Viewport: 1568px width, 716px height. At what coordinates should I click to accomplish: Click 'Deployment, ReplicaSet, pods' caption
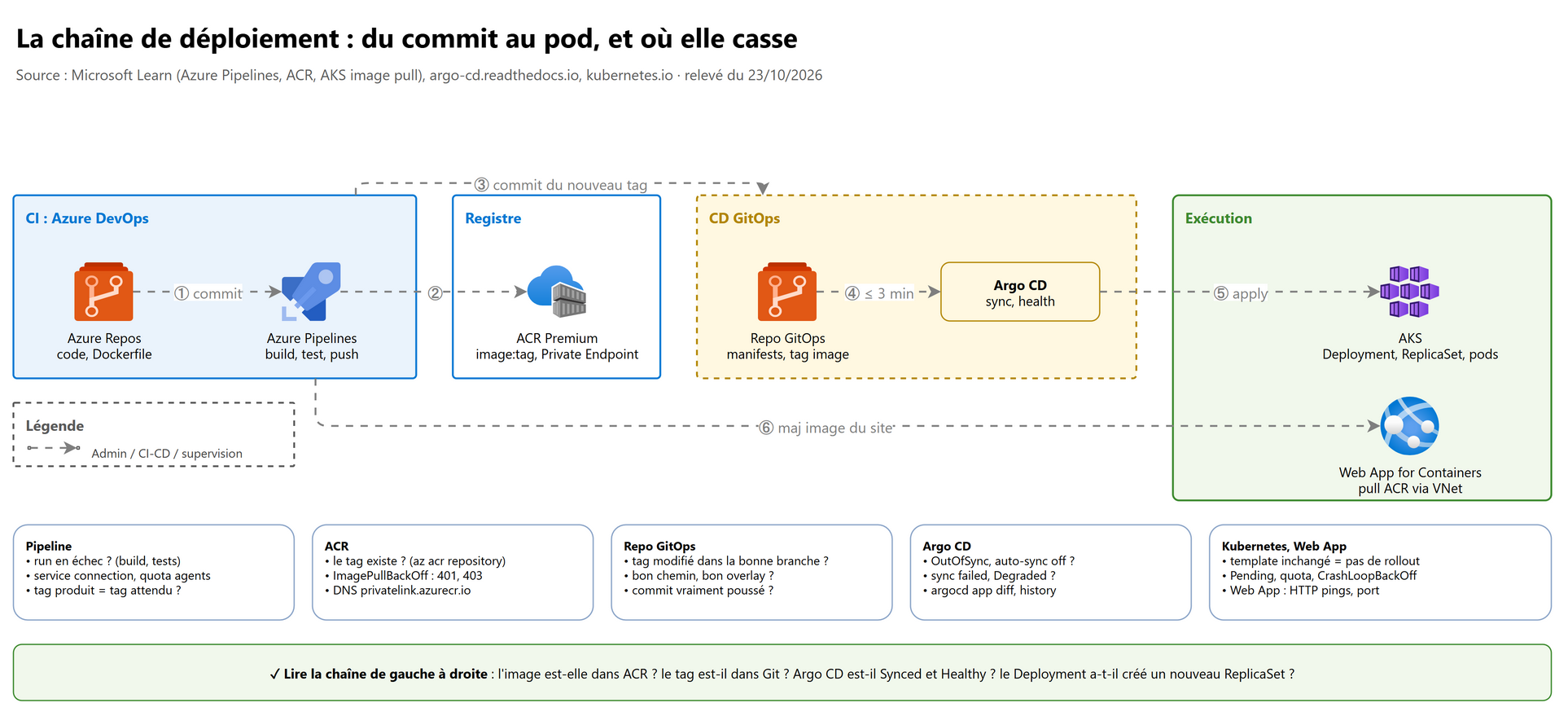pyautogui.click(x=1410, y=354)
